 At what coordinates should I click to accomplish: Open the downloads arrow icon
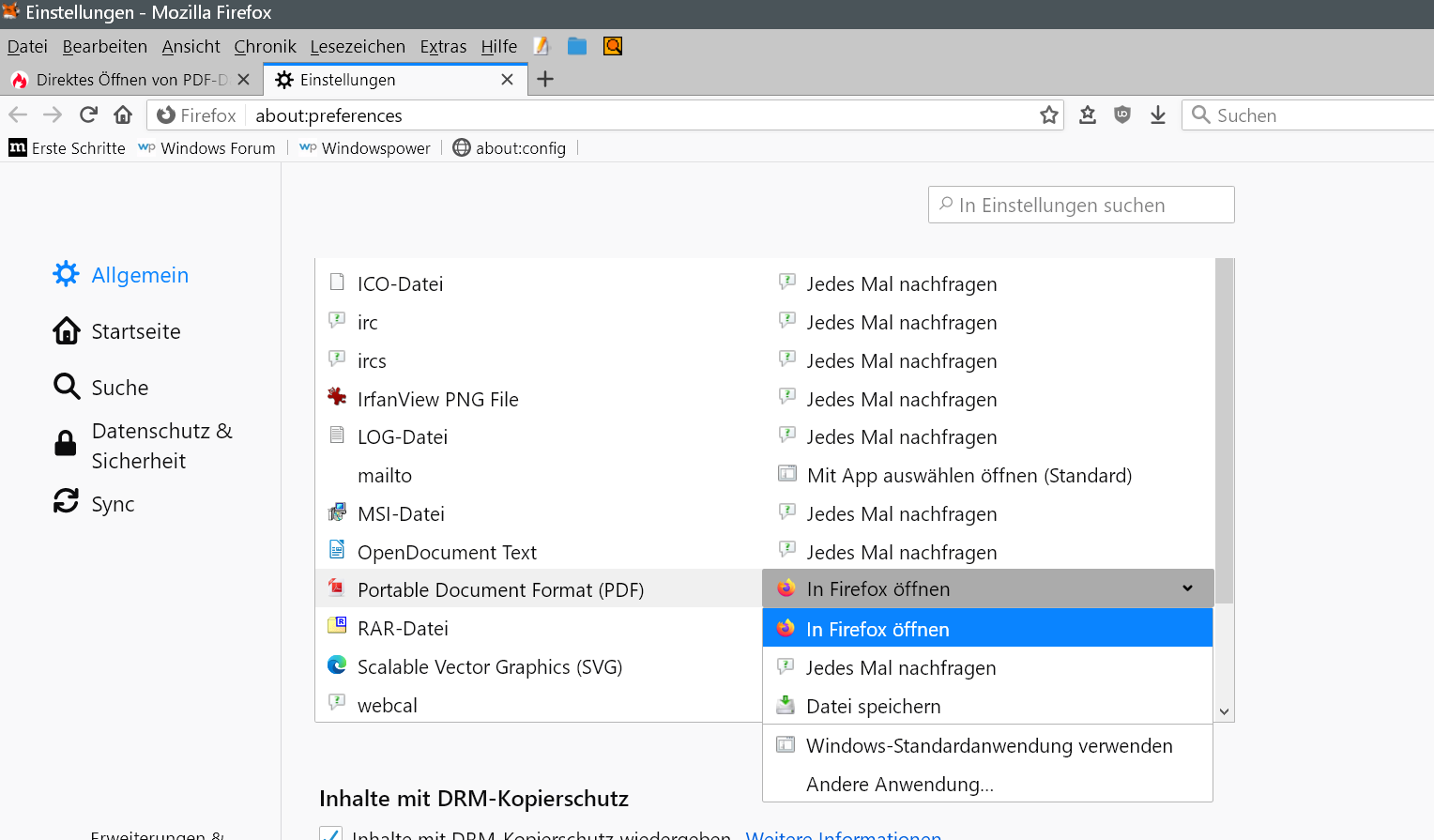[x=1157, y=115]
